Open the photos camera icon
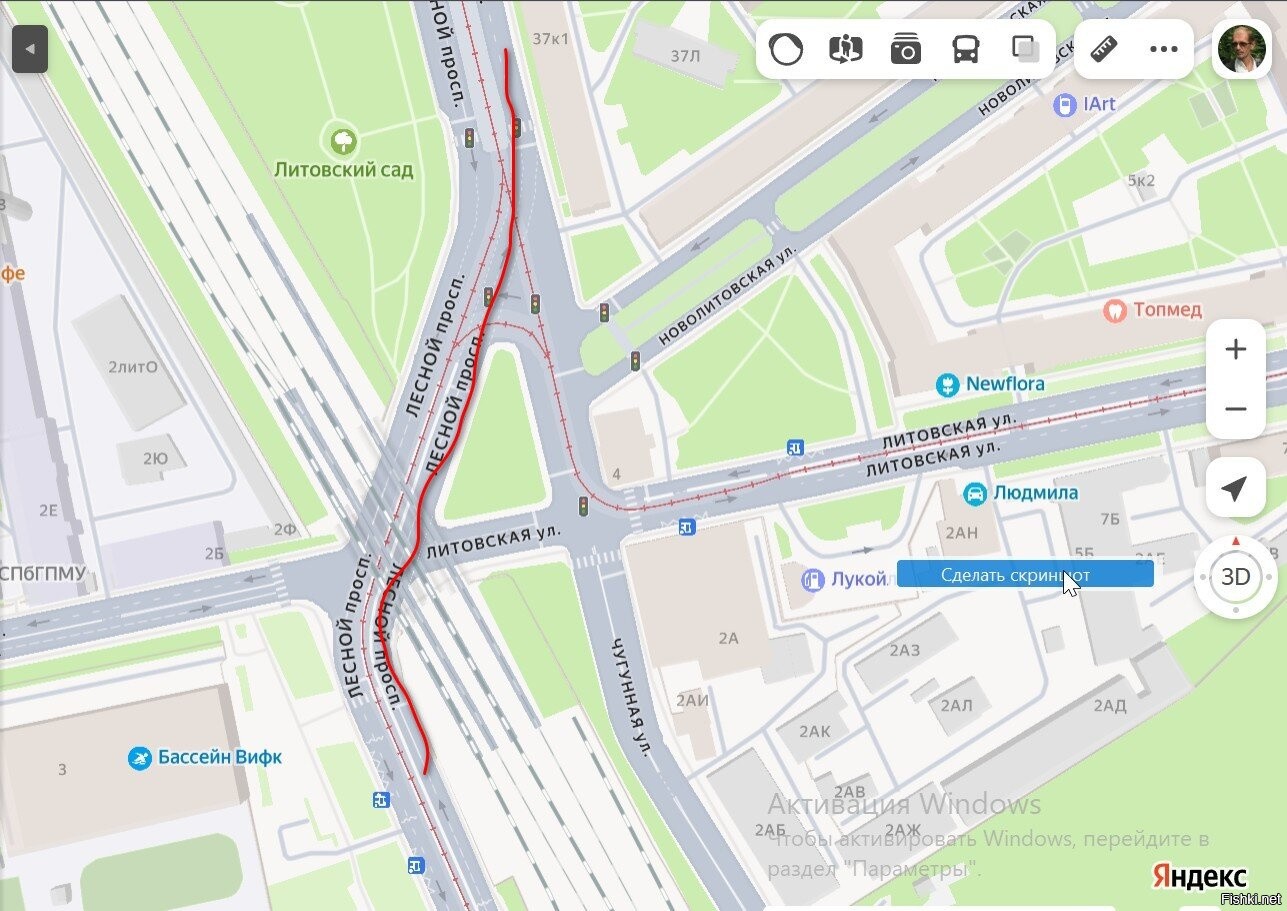The width and height of the screenshot is (1287, 911). tap(906, 48)
